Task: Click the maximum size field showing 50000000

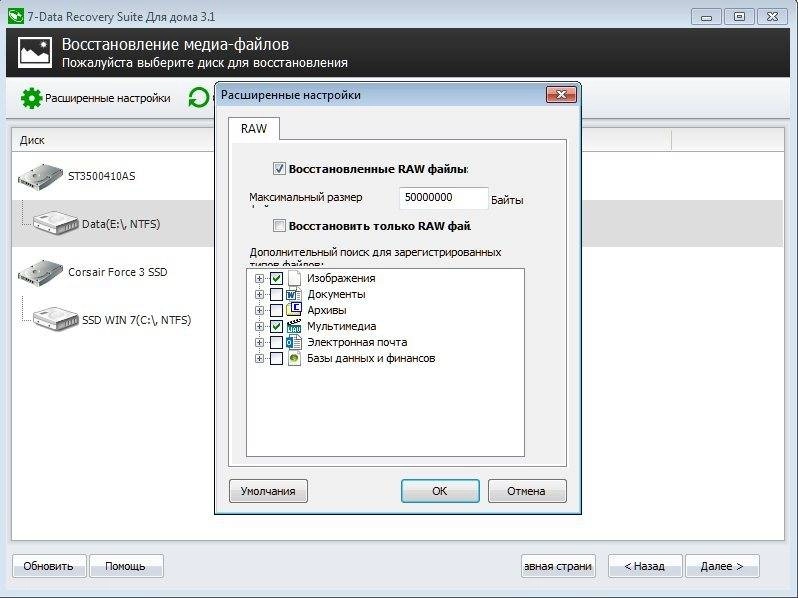Action: click(444, 197)
